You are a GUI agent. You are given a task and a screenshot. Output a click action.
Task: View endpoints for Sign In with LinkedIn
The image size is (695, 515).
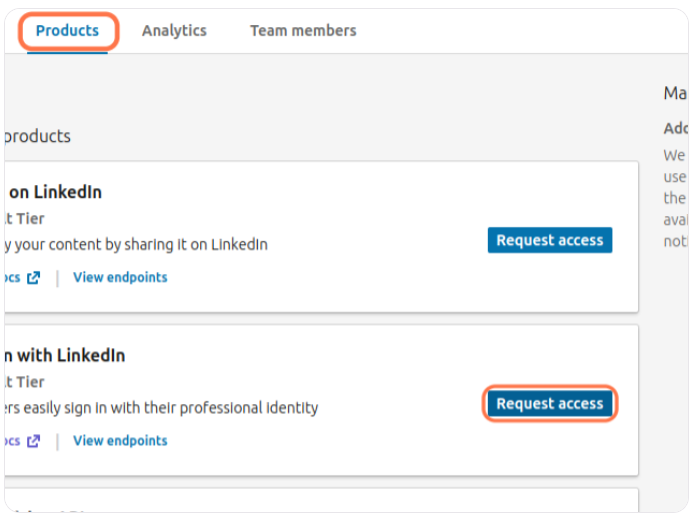point(120,440)
